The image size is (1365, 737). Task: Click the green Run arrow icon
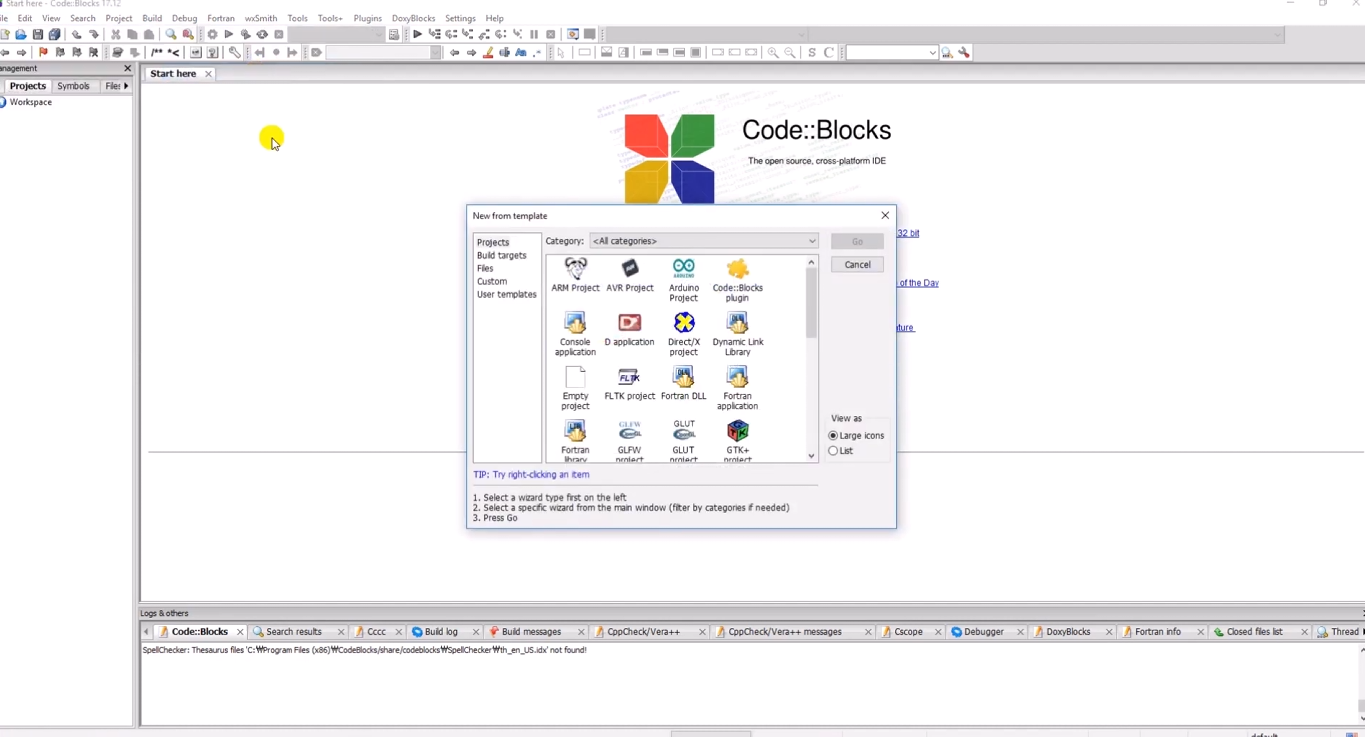229,34
